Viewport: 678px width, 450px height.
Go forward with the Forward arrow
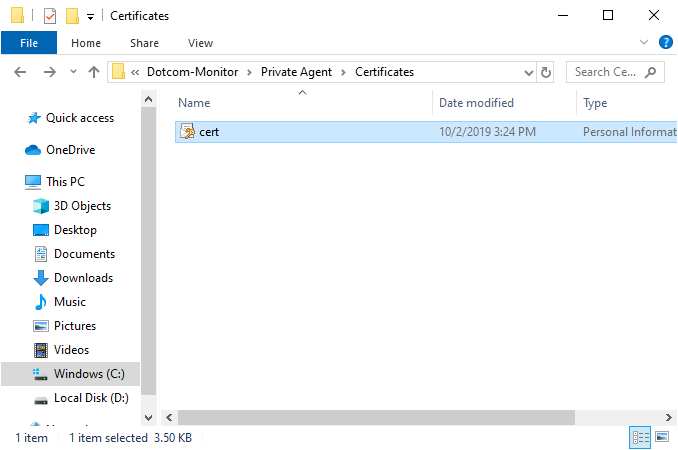click(x=49, y=72)
